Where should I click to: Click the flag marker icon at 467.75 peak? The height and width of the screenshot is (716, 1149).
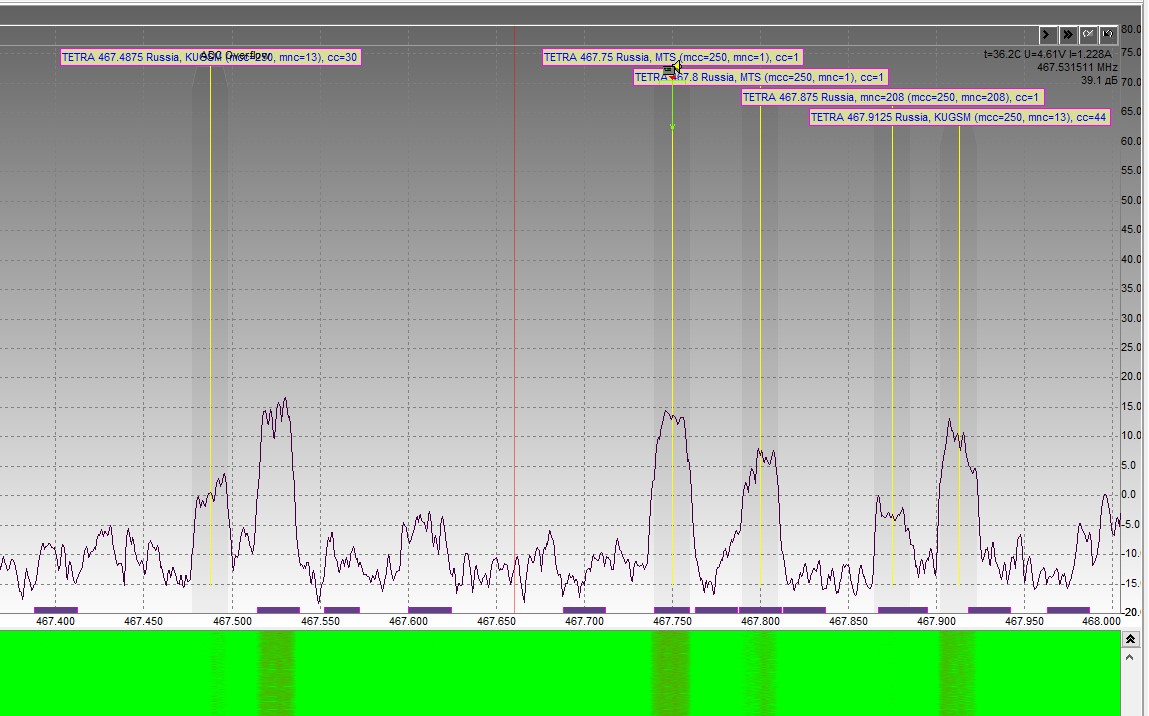click(671, 70)
